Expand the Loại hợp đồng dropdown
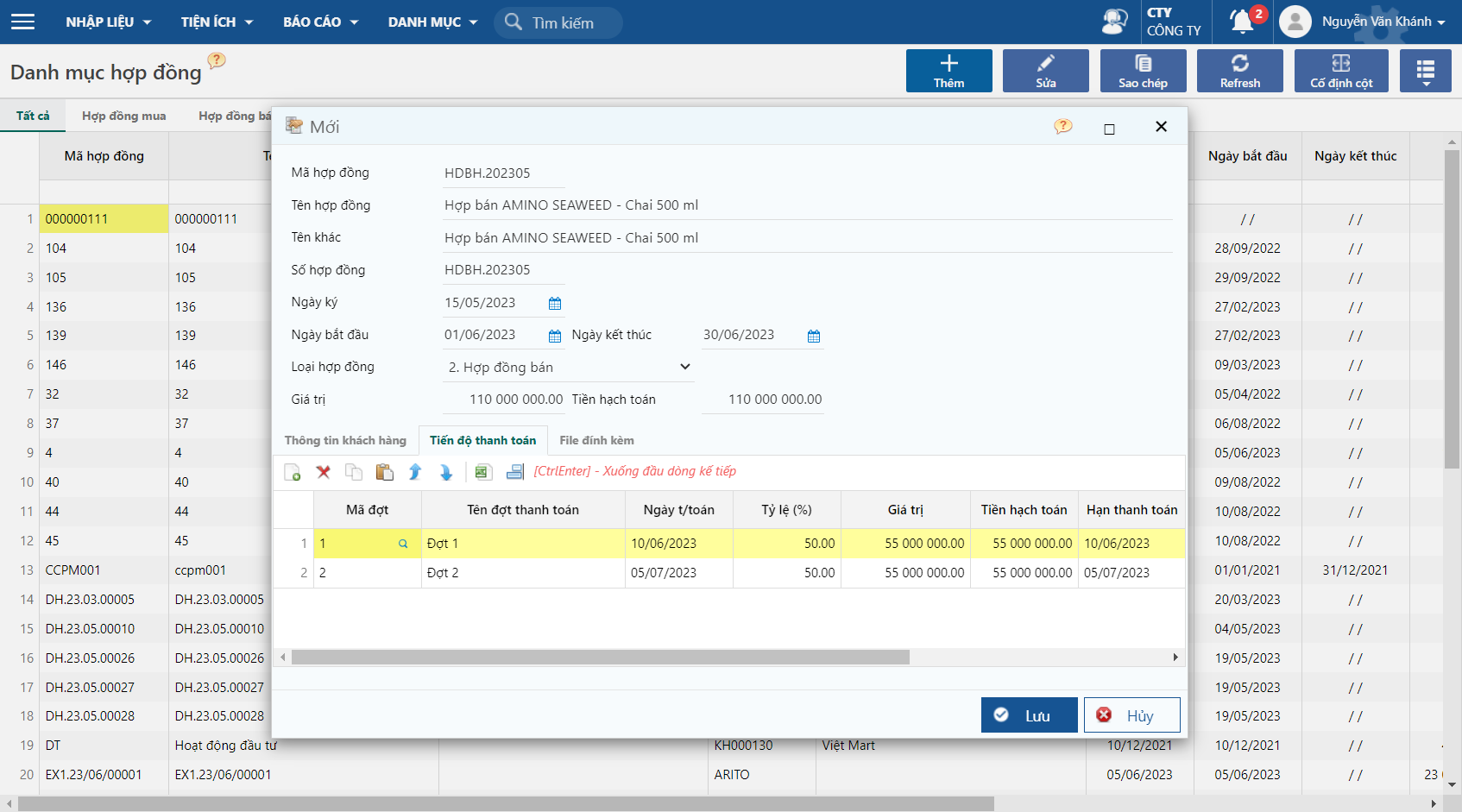Image resolution: width=1462 pixels, height=812 pixels. coord(685,367)
